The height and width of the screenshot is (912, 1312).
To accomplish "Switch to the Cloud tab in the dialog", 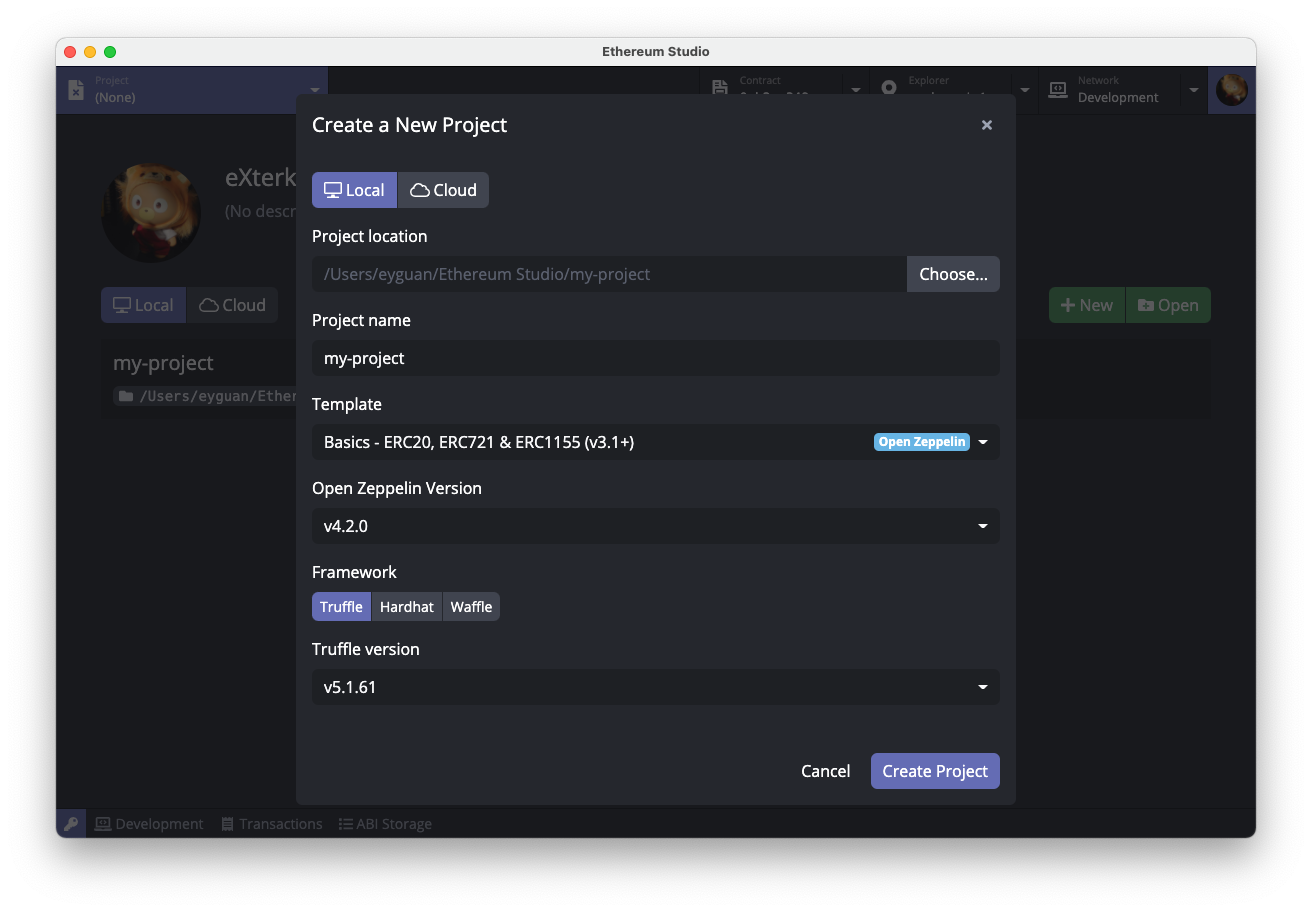I will pyautogui.click(x=443, y=190).
